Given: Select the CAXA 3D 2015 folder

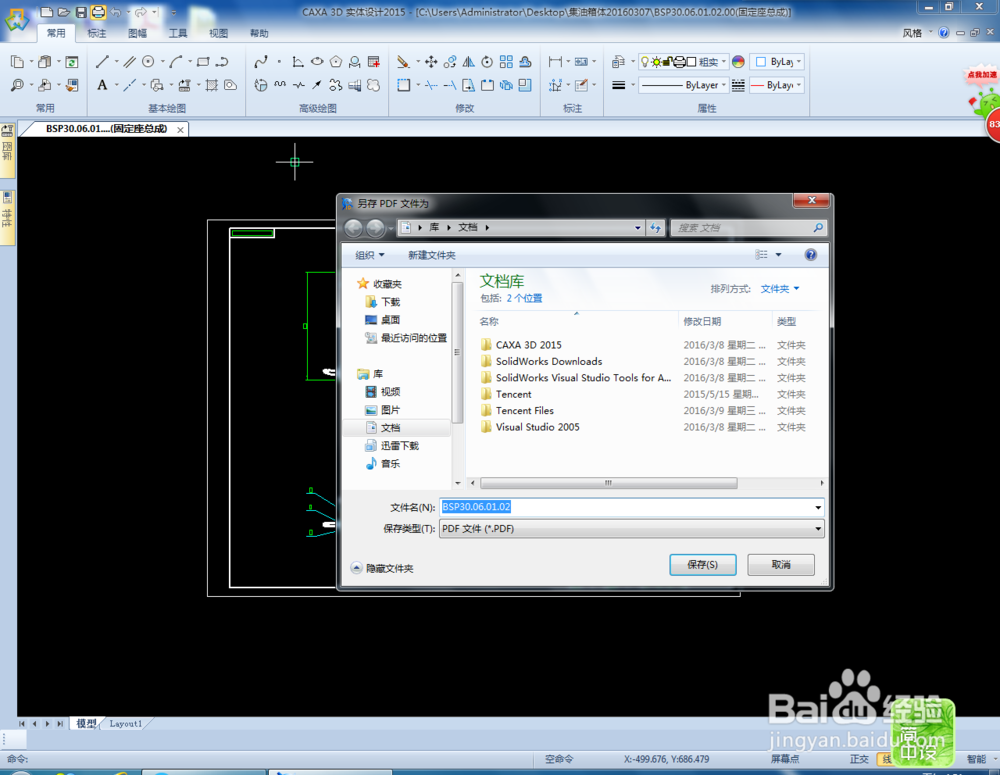Looking at the screenshot, I should pos(529,345).
